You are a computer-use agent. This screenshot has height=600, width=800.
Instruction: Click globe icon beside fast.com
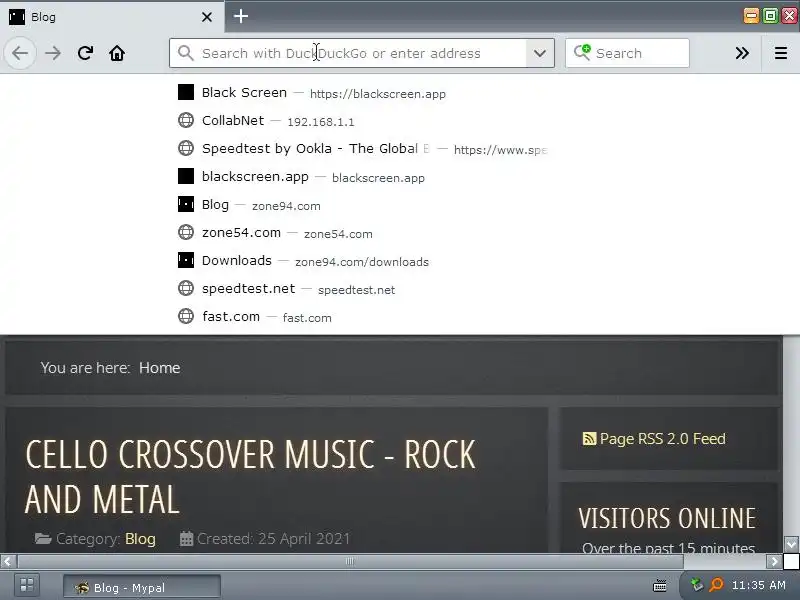(186, 316)
